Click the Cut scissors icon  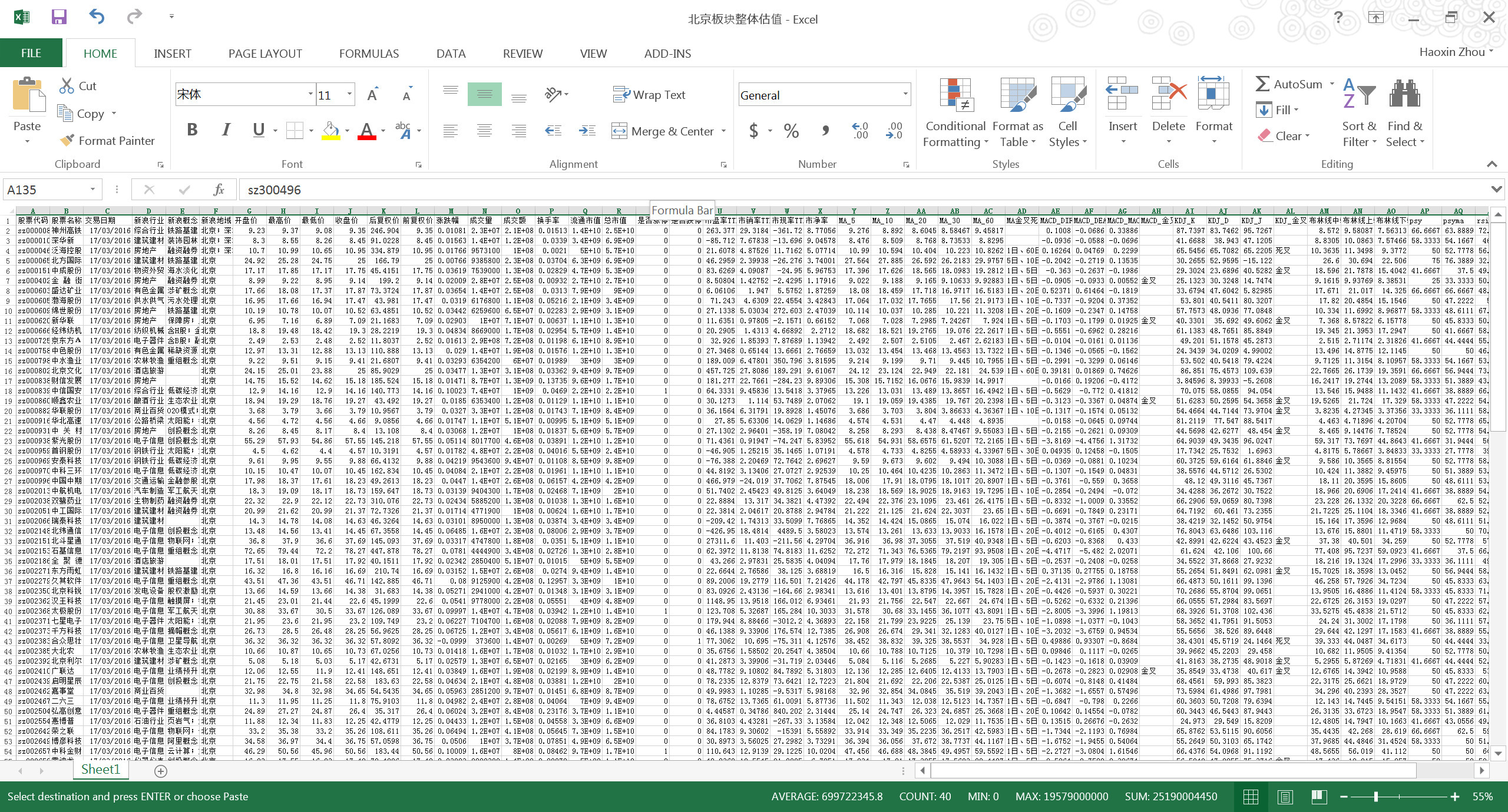[66, 85]
